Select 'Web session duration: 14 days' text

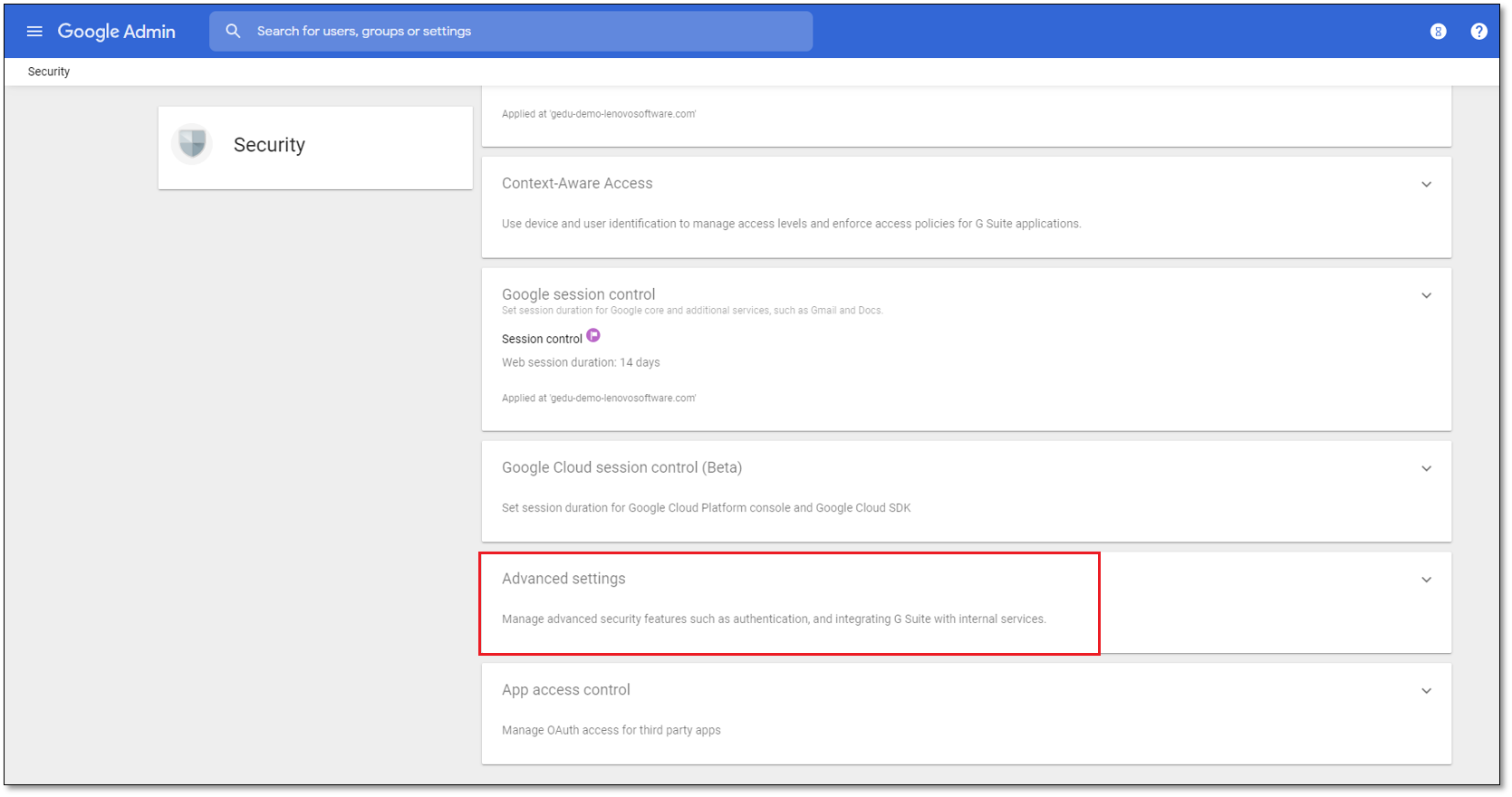(581, 362)
